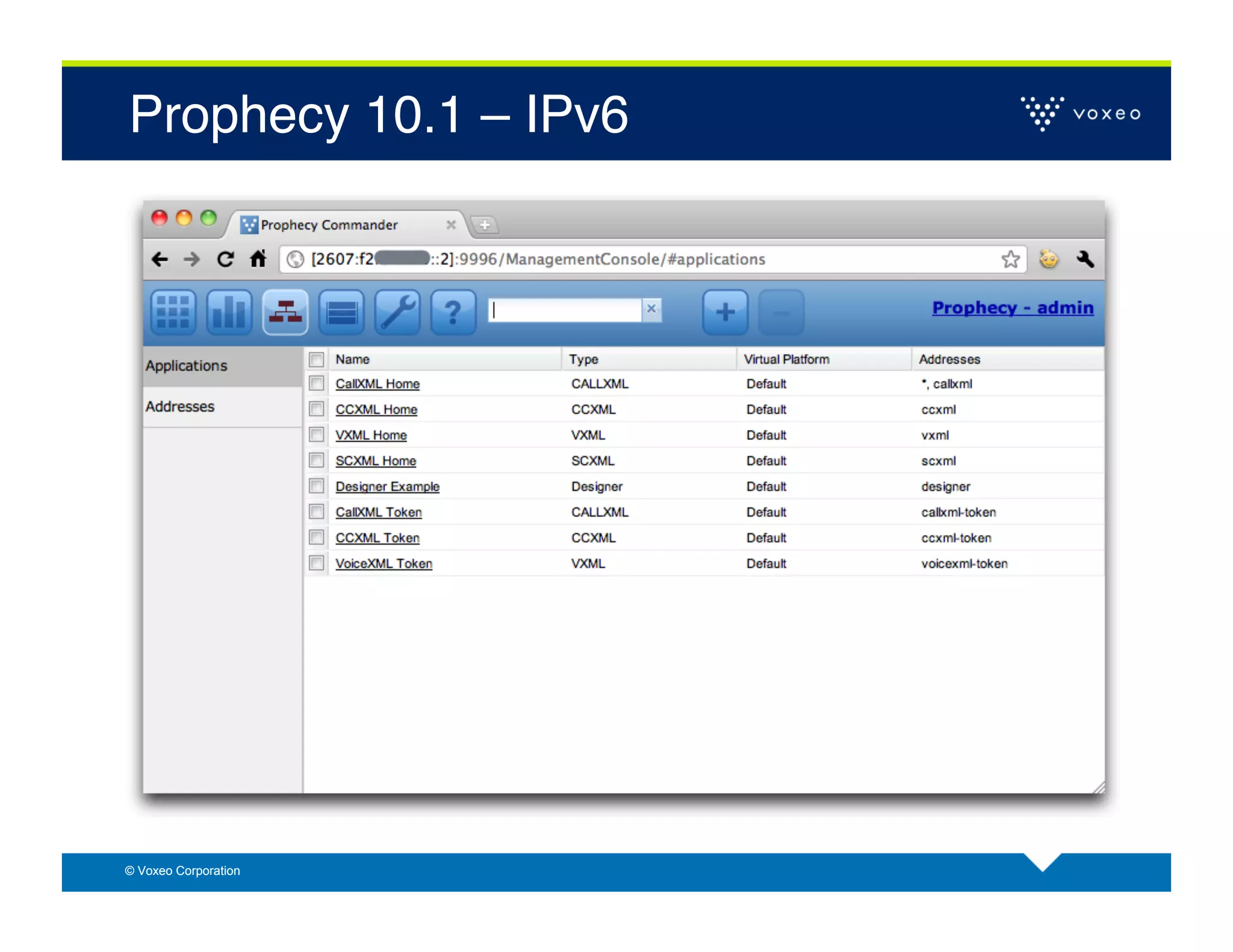Click the voicexml-token address cell
1233x952 pixels.
pyautogui.click(x=964, y=564)
